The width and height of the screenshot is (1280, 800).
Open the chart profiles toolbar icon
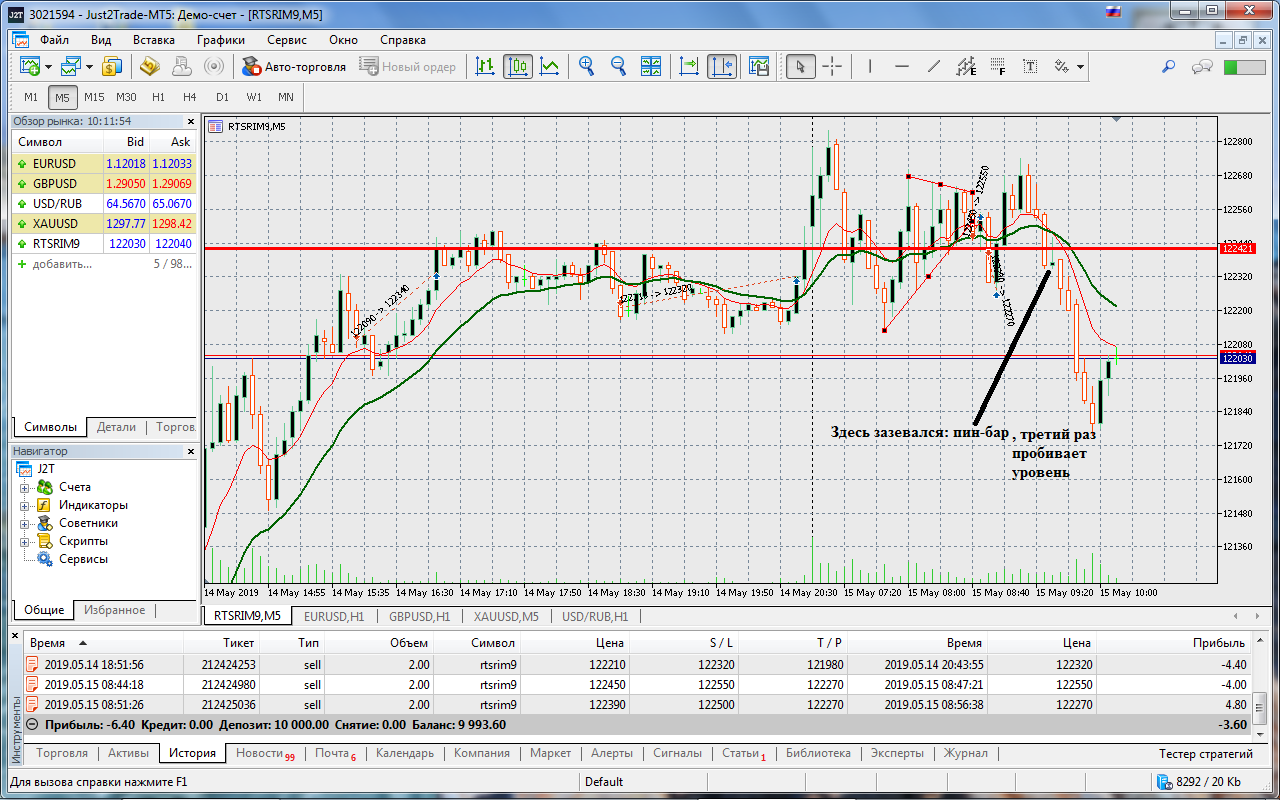point(71,67)
